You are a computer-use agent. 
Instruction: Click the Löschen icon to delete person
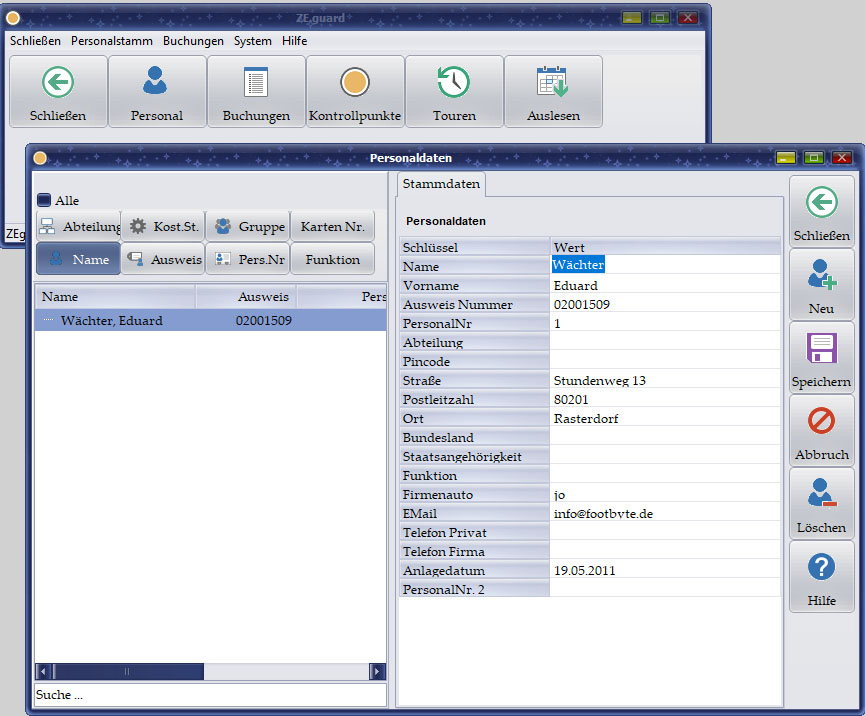821,502
